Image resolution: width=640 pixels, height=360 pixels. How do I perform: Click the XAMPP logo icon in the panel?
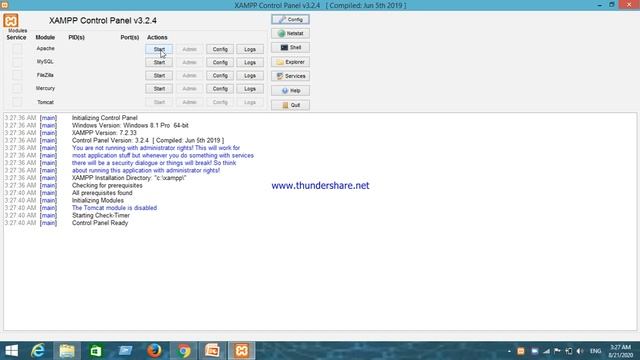pyautogui.click(x=11, y=20)
